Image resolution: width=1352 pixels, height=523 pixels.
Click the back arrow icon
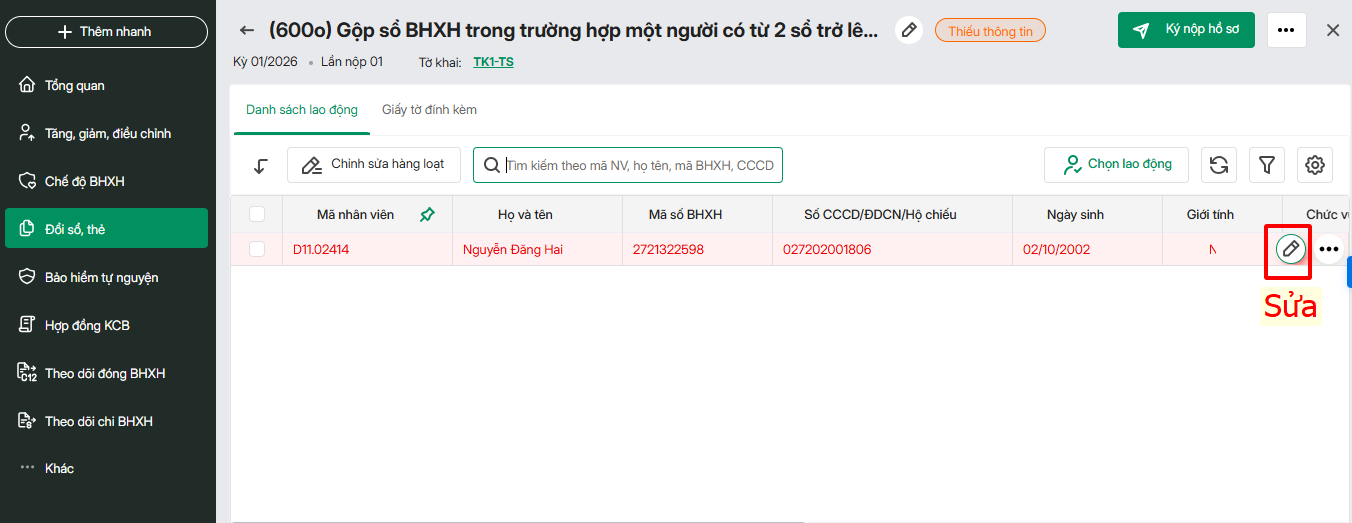click(x=247, y=31)
